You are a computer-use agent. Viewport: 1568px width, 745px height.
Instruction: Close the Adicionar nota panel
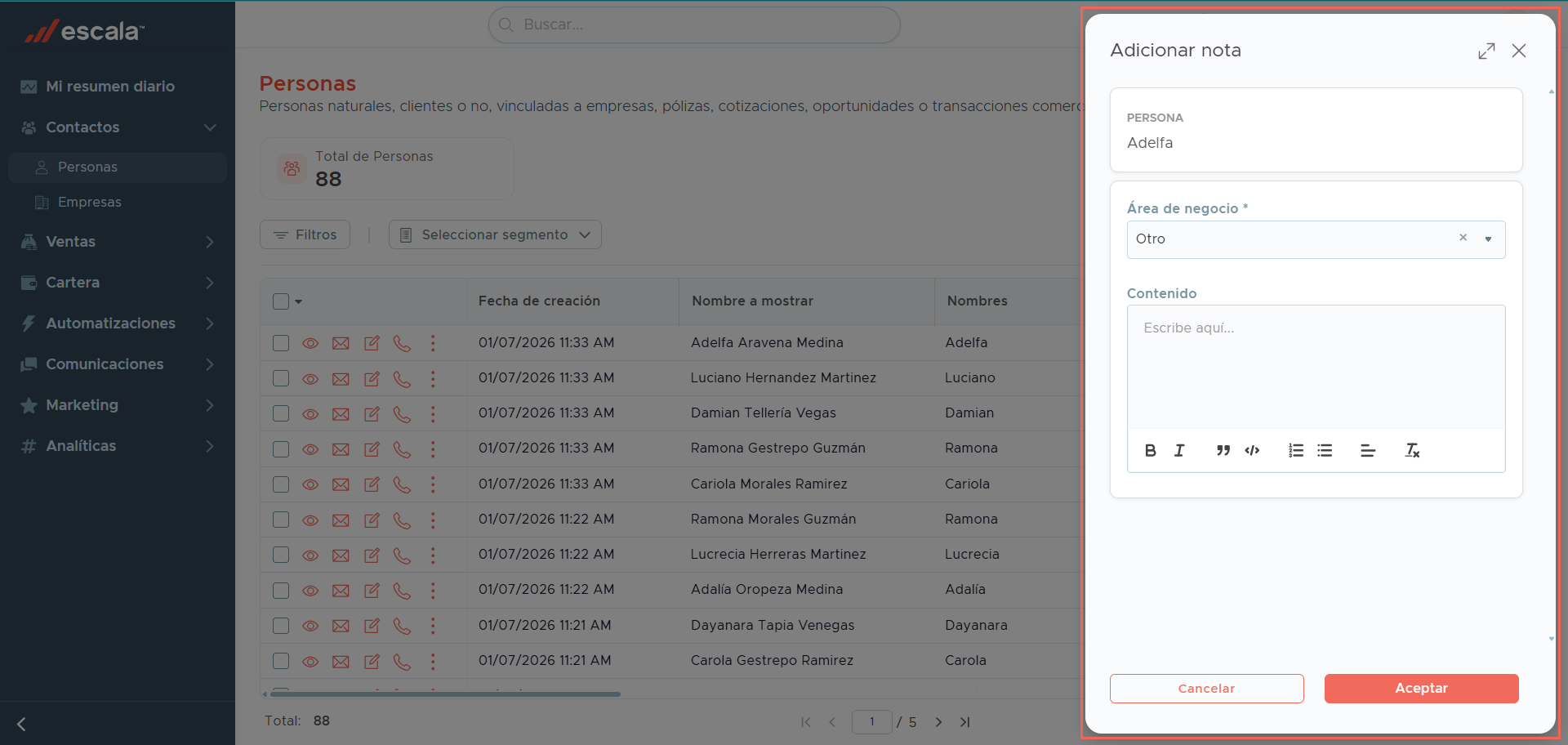pos(1519,51)
